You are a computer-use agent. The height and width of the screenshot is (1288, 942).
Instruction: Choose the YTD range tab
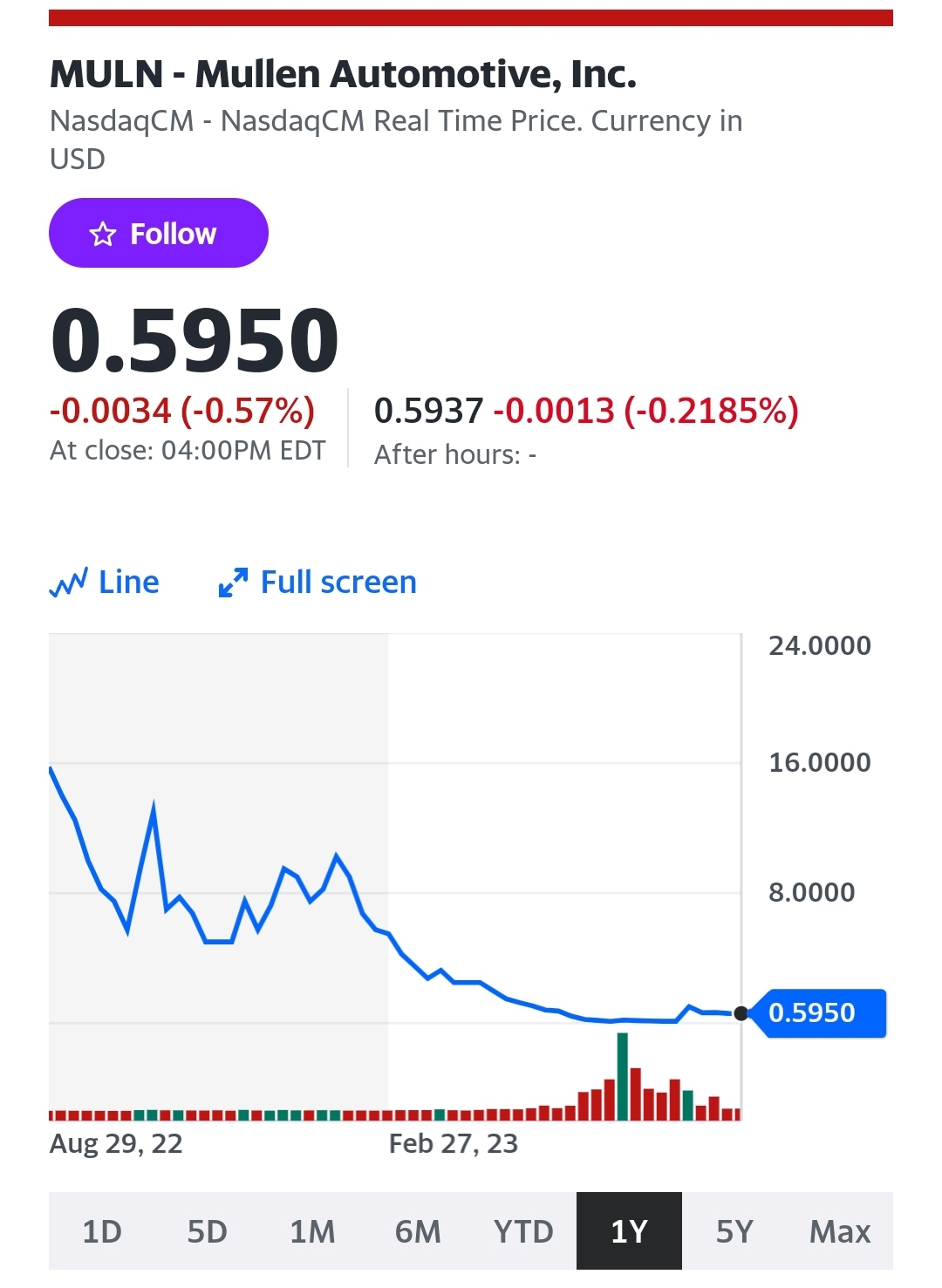(523, 1231)
